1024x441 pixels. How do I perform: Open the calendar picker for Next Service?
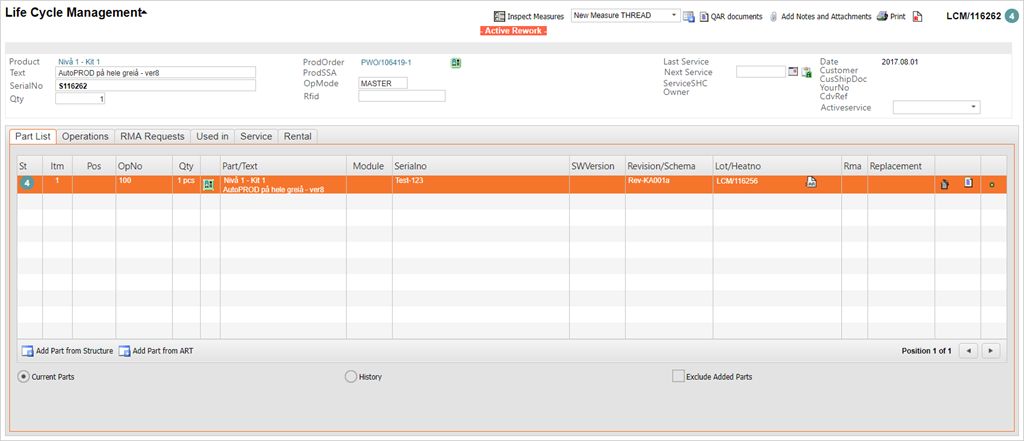tap(793, 72)
